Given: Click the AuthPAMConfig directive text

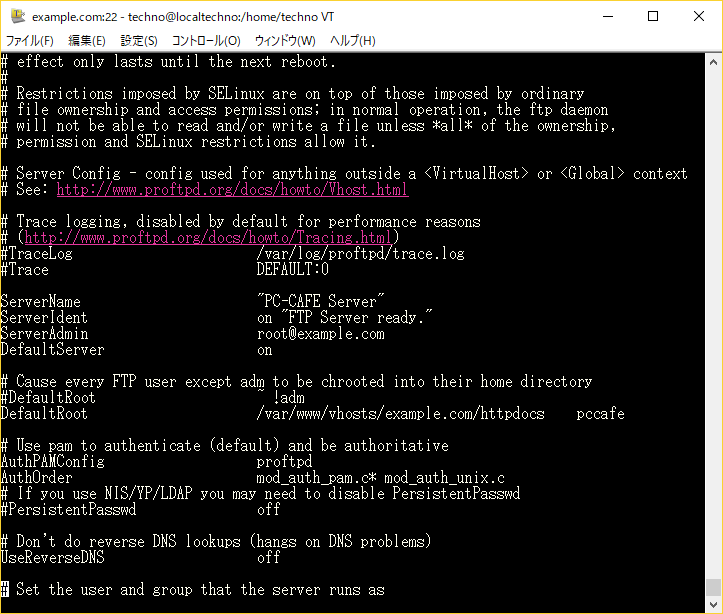Looking at the screenshot, I should [52, 461].
